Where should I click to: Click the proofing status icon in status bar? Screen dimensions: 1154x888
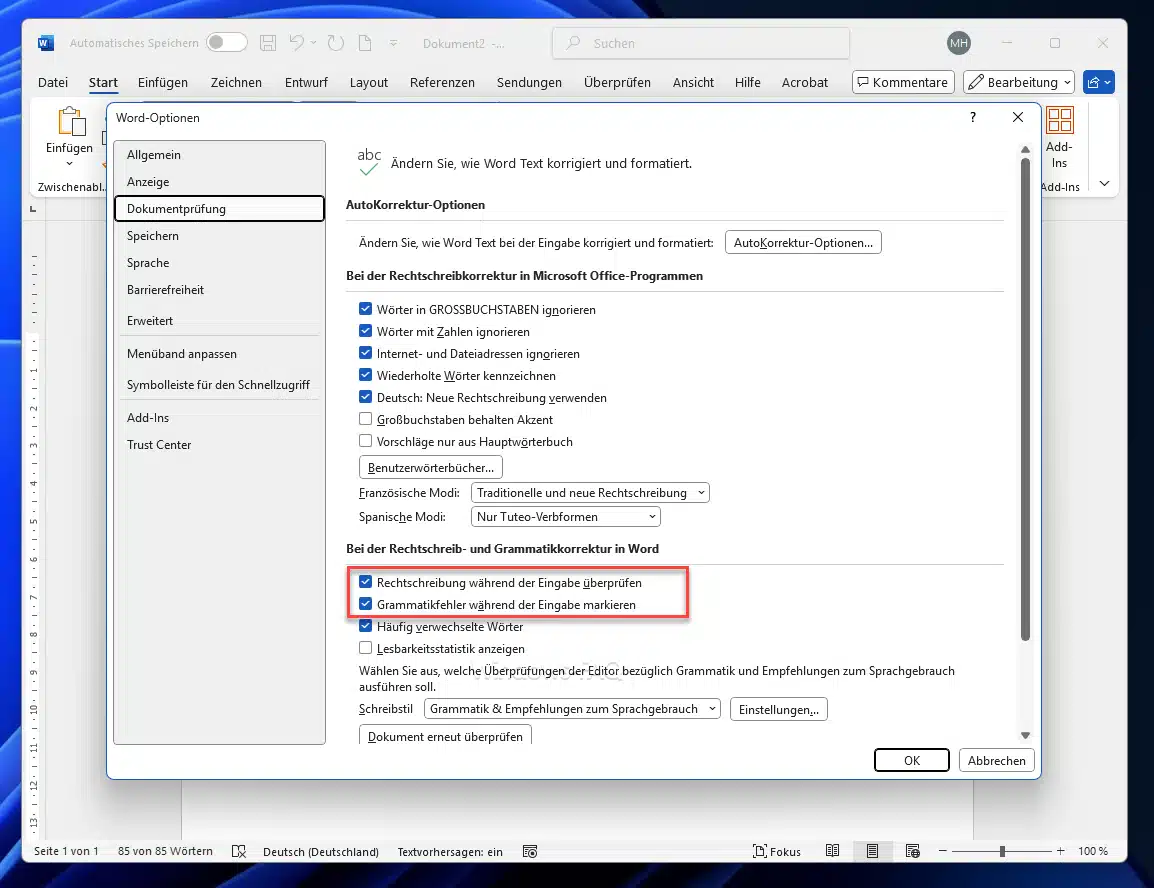coord(238,851)
